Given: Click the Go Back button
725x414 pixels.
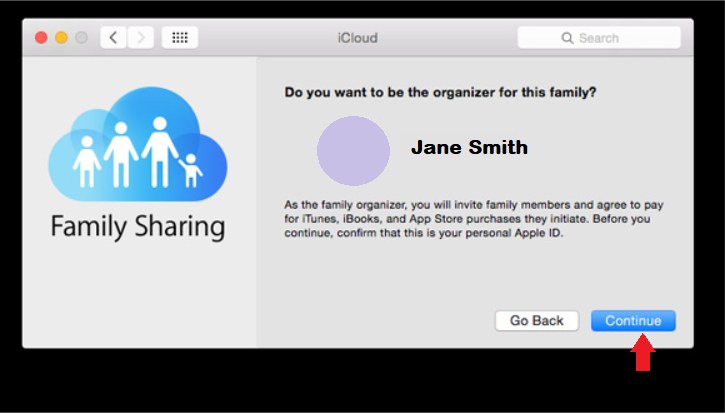Looking at the screenshot, I should pyautogui.click(x=537, y=321).
